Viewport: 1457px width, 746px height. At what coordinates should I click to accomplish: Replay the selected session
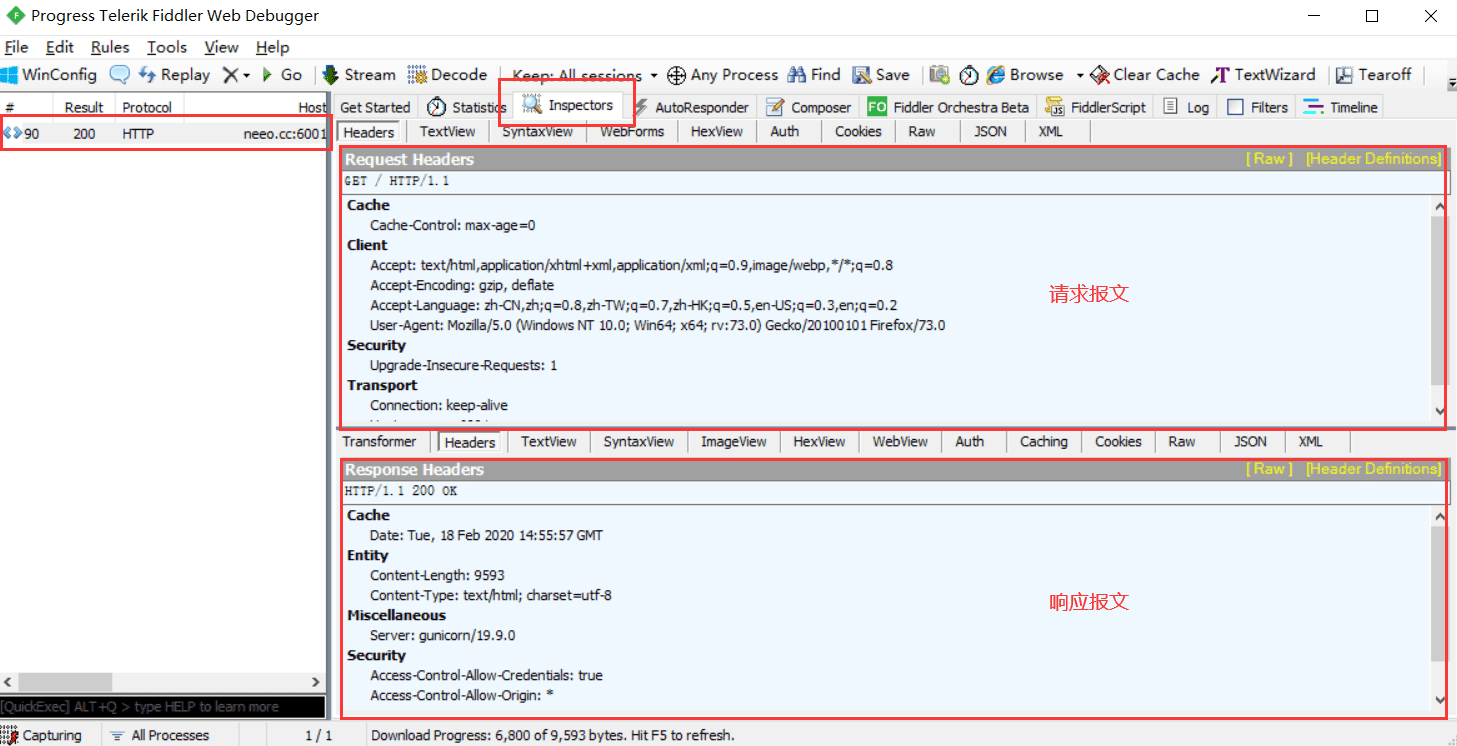coord(174,75)
